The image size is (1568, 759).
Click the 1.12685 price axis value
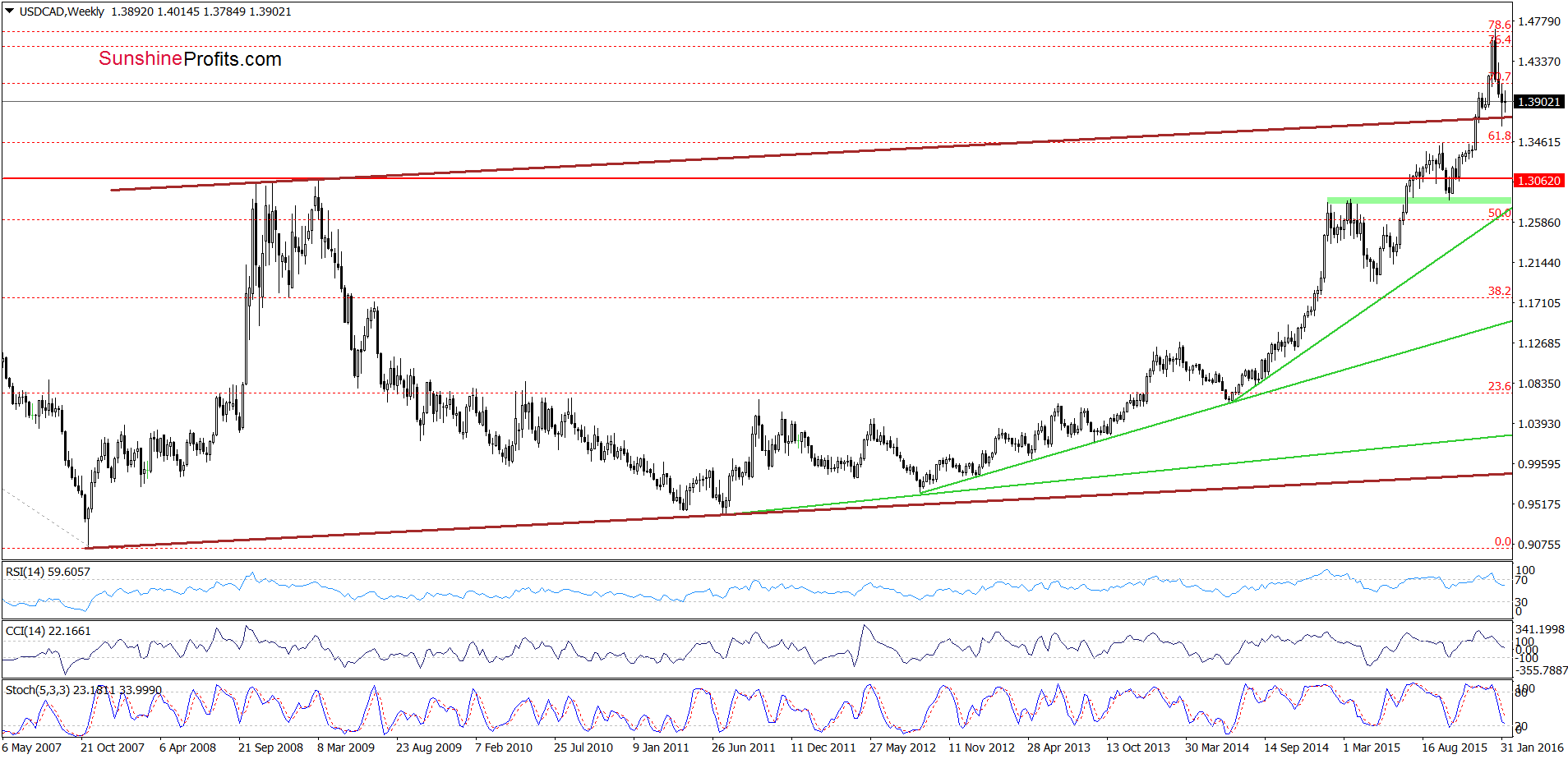1538,343
